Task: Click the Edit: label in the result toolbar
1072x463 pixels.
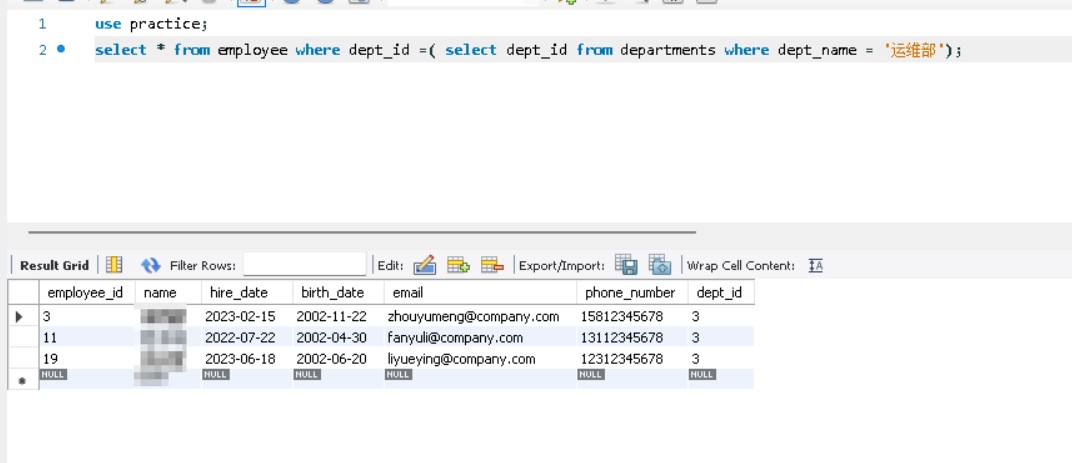Action: click(x=390, y=265)
